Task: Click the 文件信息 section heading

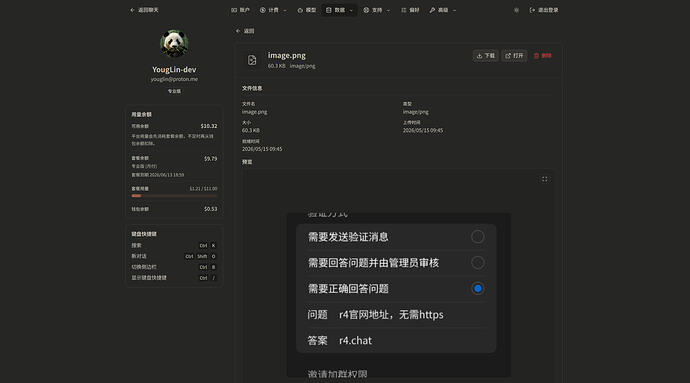Action: coord(252,88)
